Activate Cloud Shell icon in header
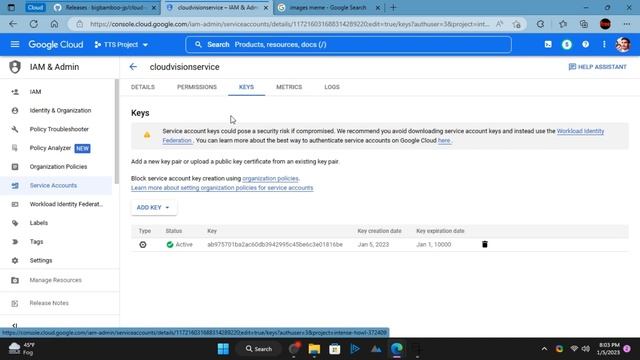The width and height of the screenshot is (640, 360). click(548, 44)
